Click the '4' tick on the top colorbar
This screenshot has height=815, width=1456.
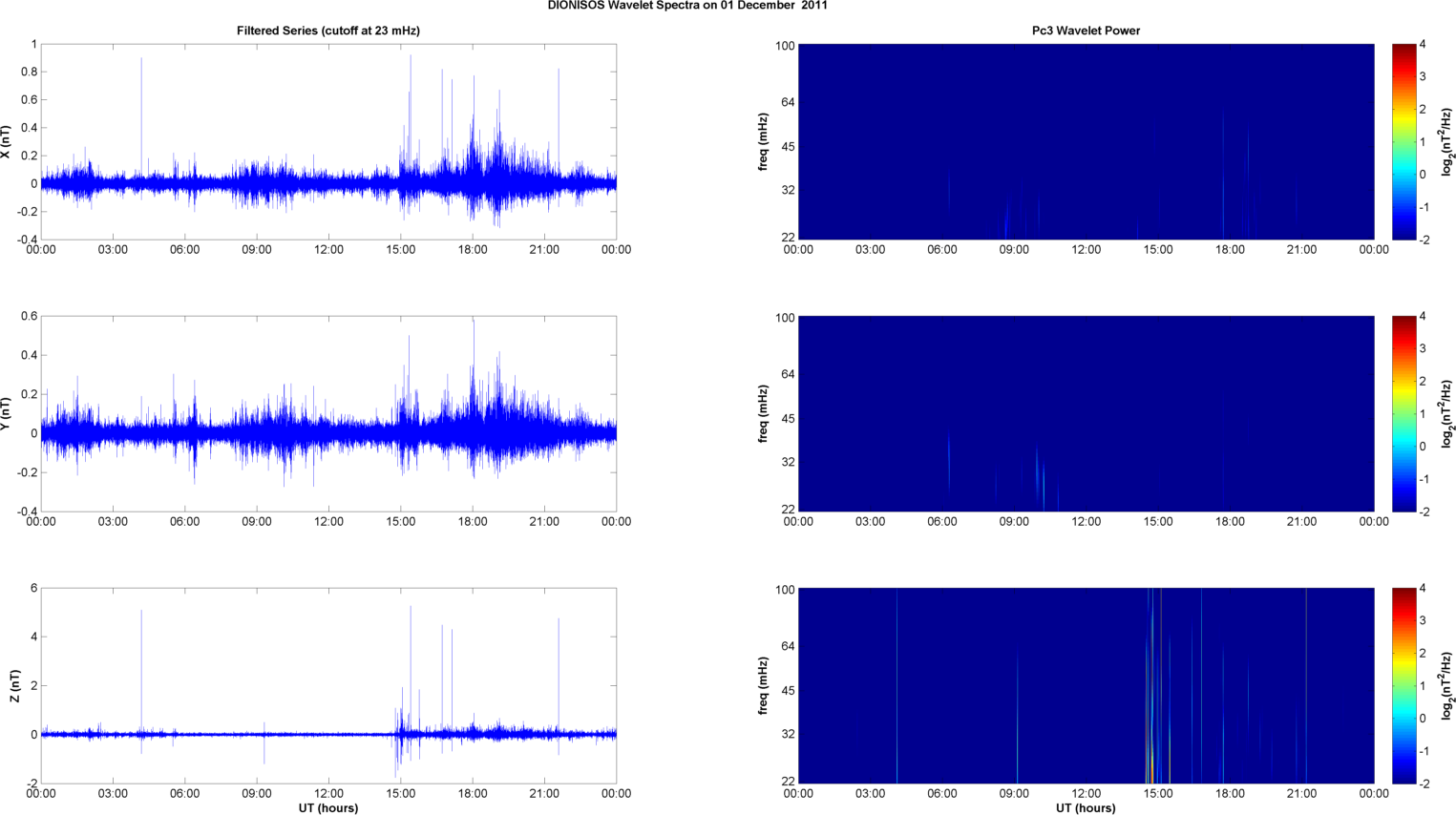pos(1423,45)
